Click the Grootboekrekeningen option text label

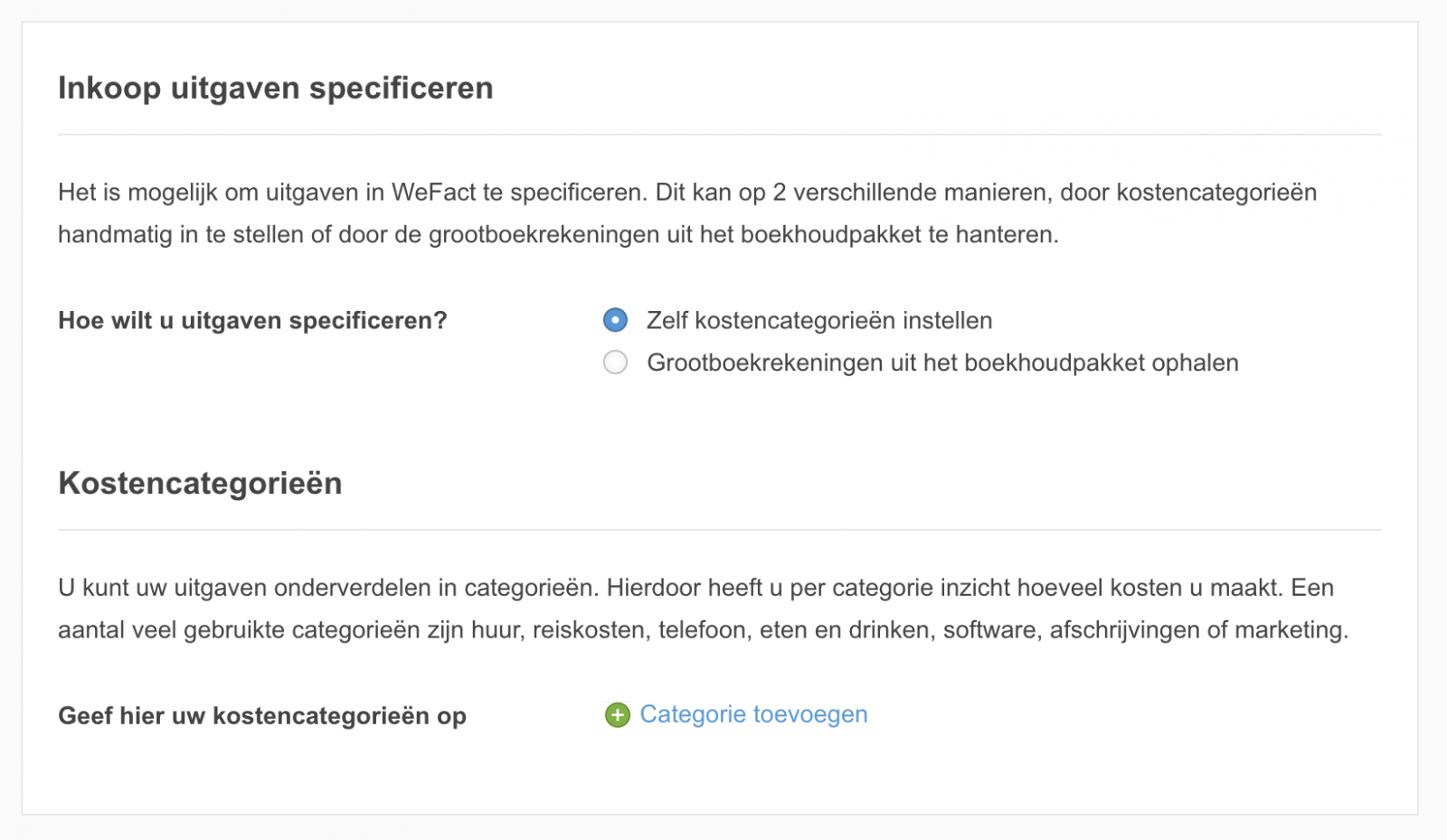point(941,363)
